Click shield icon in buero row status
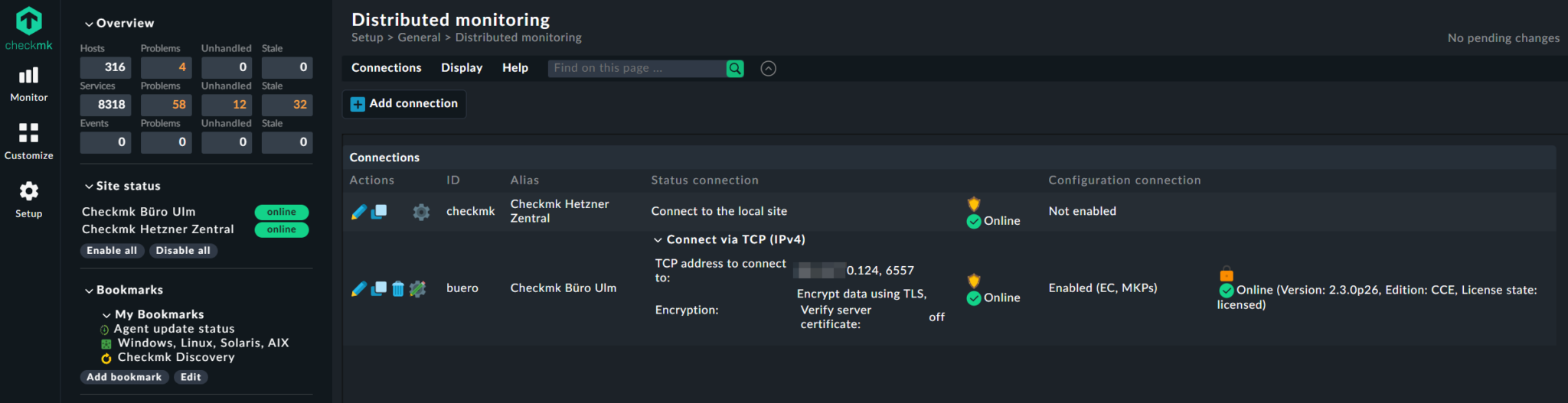Image resolution: width=1568 pixels, height=403 pixels. coord(974,281)
